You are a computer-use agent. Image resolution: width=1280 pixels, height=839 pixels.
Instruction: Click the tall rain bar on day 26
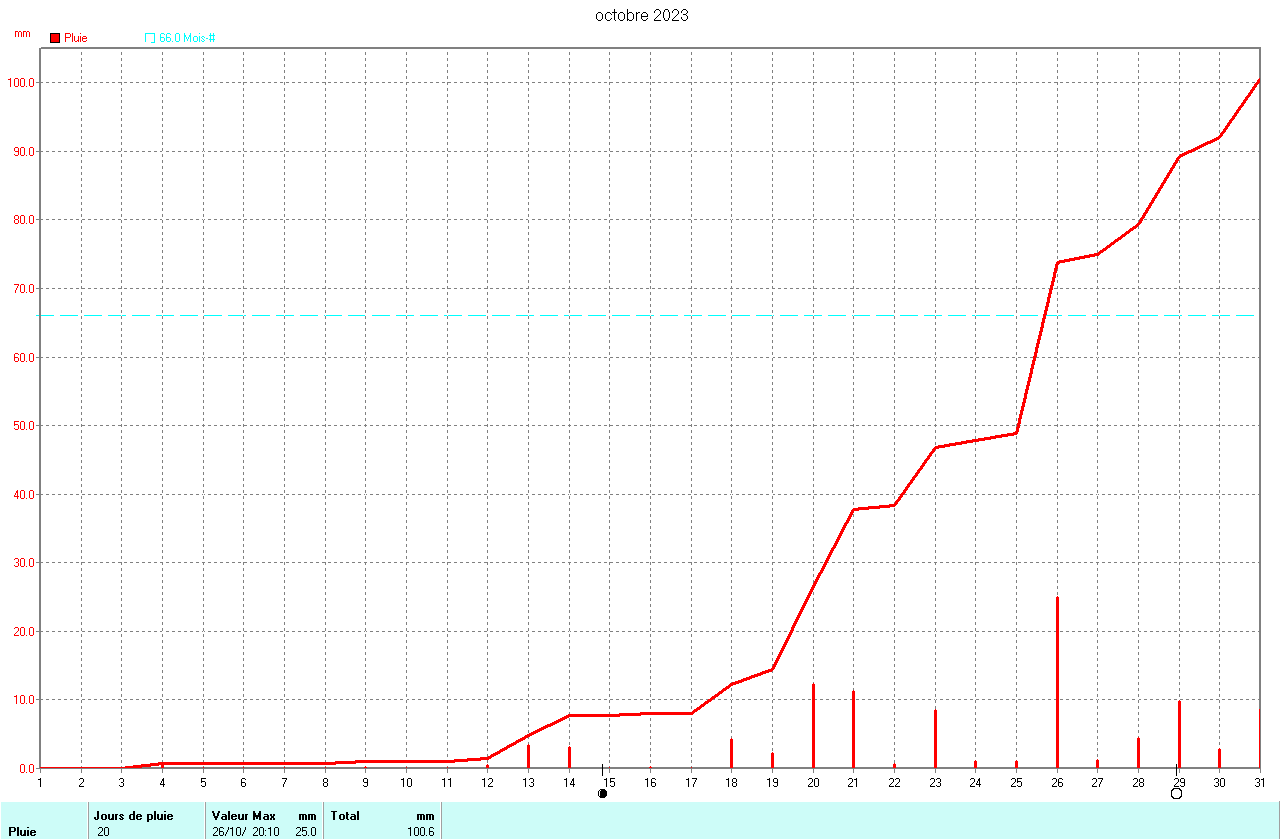pyautogui.click(x=1057, y=682)
